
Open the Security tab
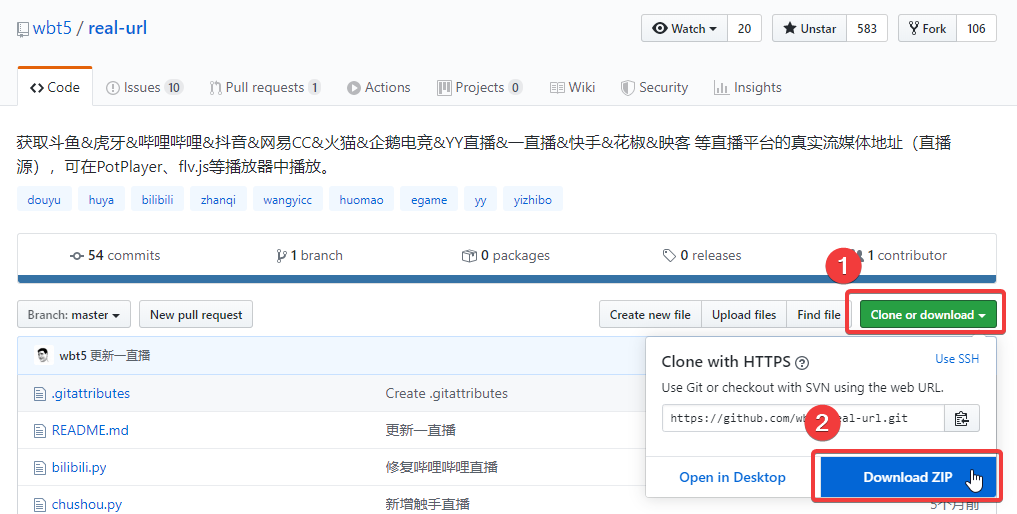pos(654,88)
